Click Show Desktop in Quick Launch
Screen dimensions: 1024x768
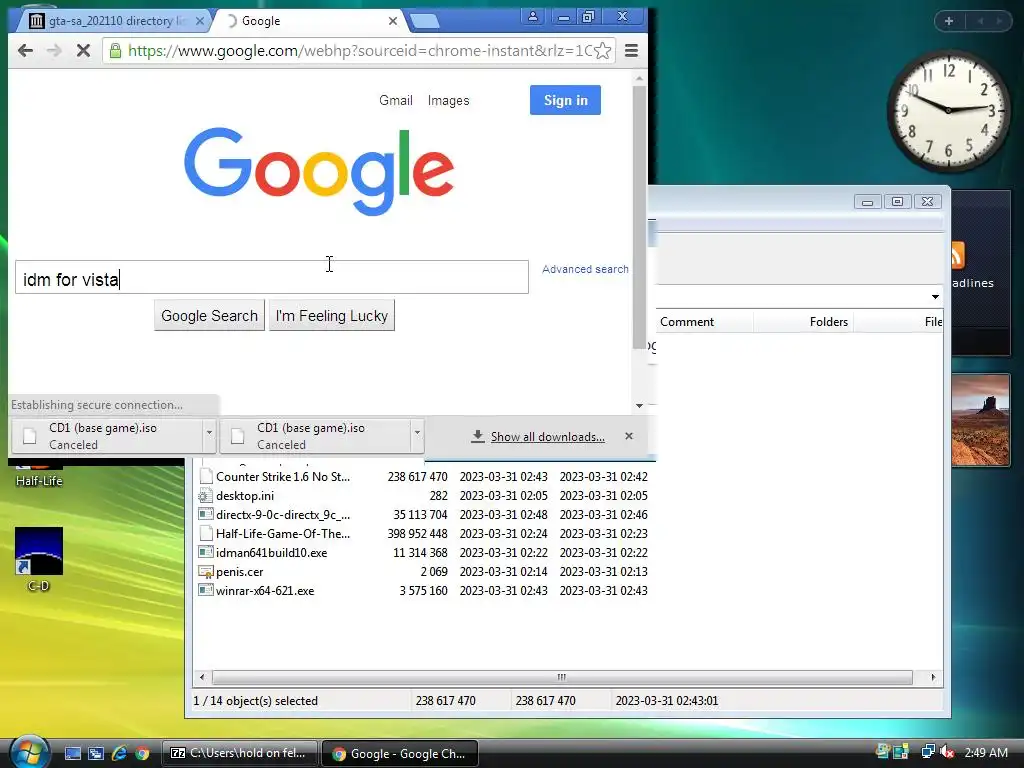72,754
